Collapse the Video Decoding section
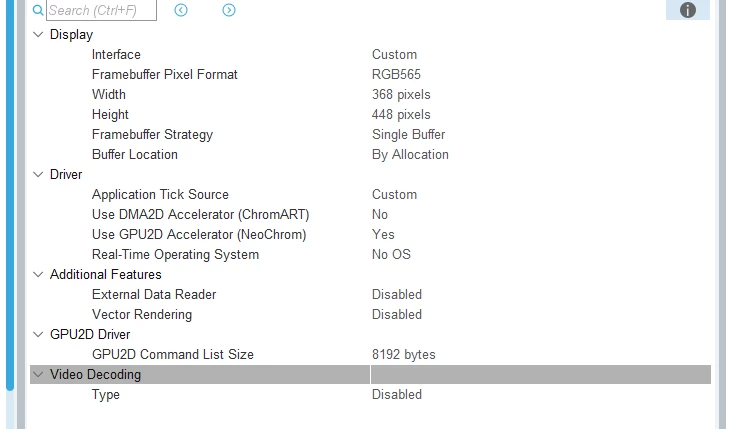Viewport: 750px width, 429px height. 38,374
